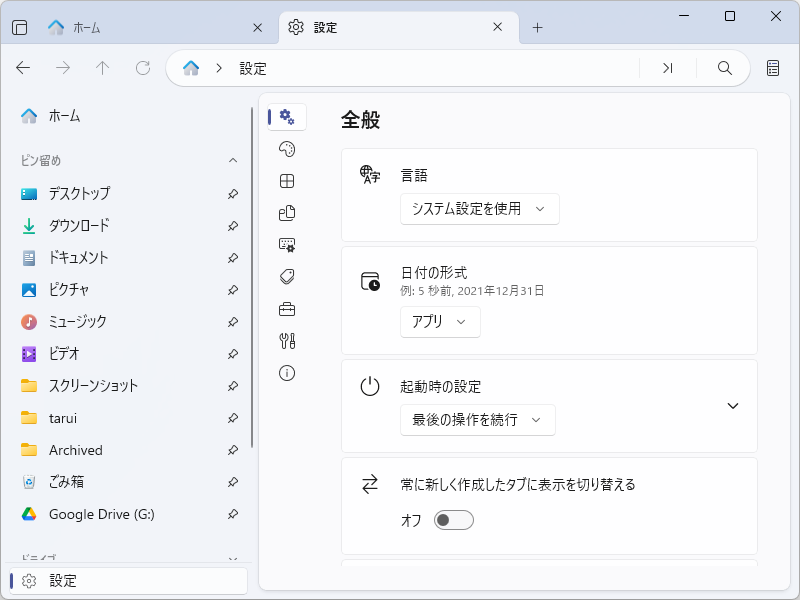Viewport: 800px width, 600px height.
Task: Open the Tags settings icon
Action: [287, 277]
